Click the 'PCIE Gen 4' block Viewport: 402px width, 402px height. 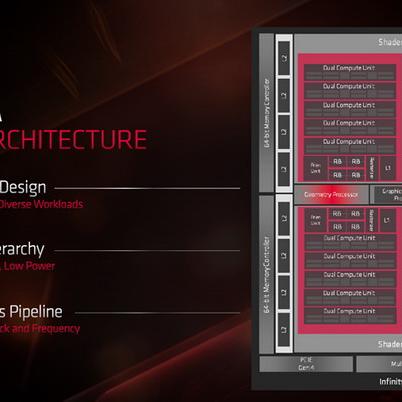pos(306,364)
